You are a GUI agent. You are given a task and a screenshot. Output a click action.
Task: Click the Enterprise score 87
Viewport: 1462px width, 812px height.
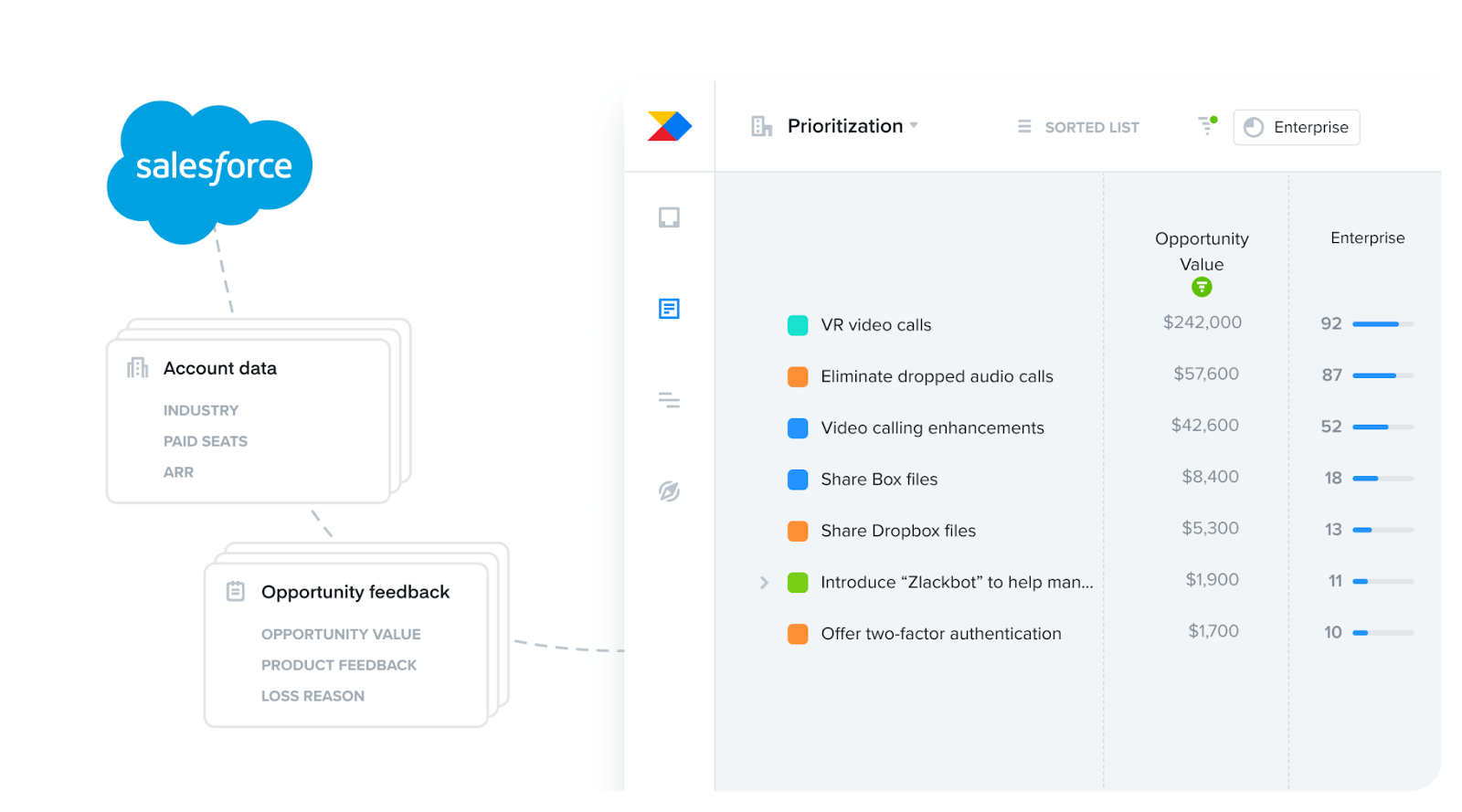[1332, 375]
